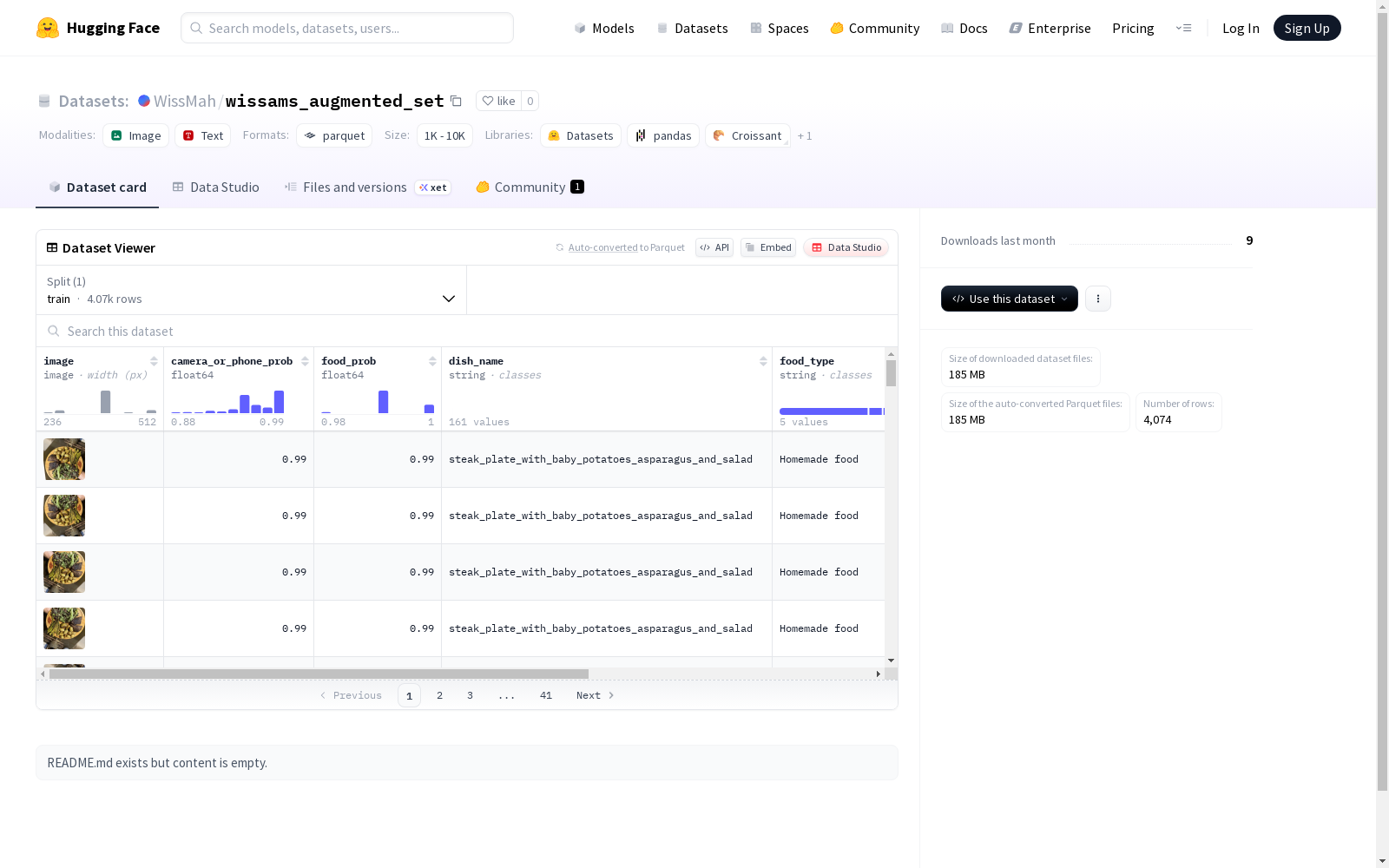This screenshot has width=1389, height=868.
Task: Click the food_prob histogram bar chart
Action: point(378,401)
